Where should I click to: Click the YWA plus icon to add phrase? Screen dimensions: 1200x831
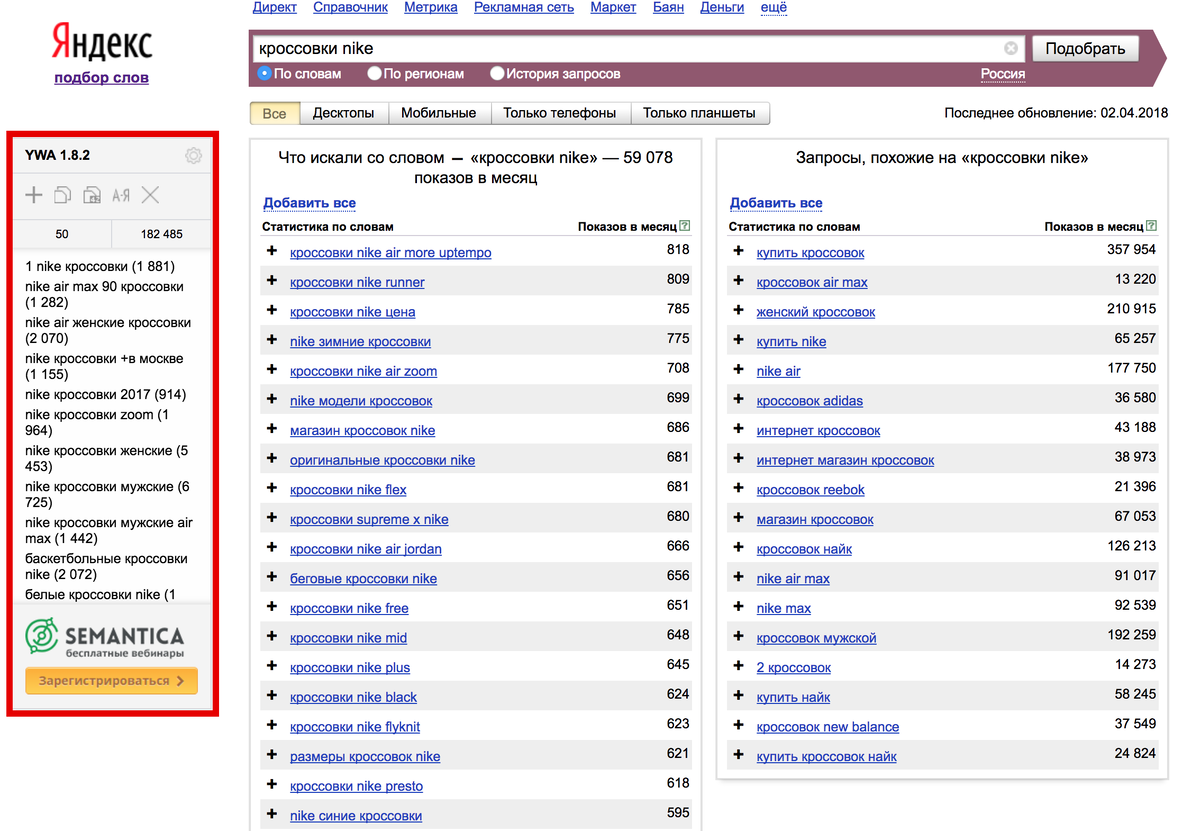tap(34, 195)
